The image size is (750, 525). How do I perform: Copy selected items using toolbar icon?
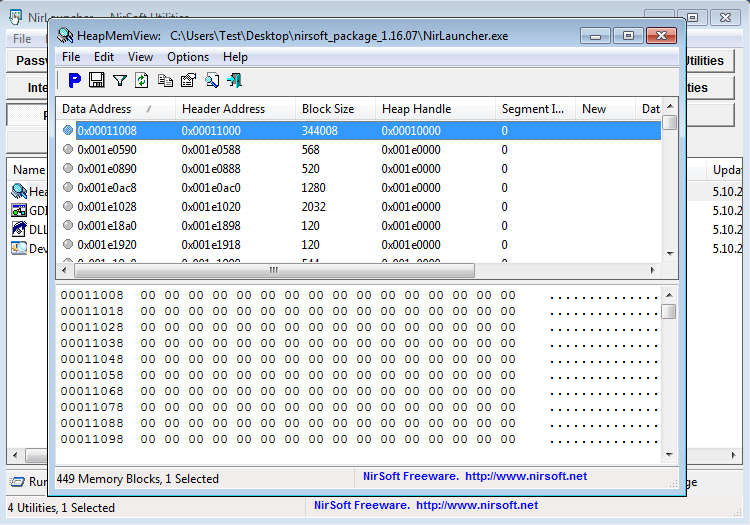(x=165, y=80)
